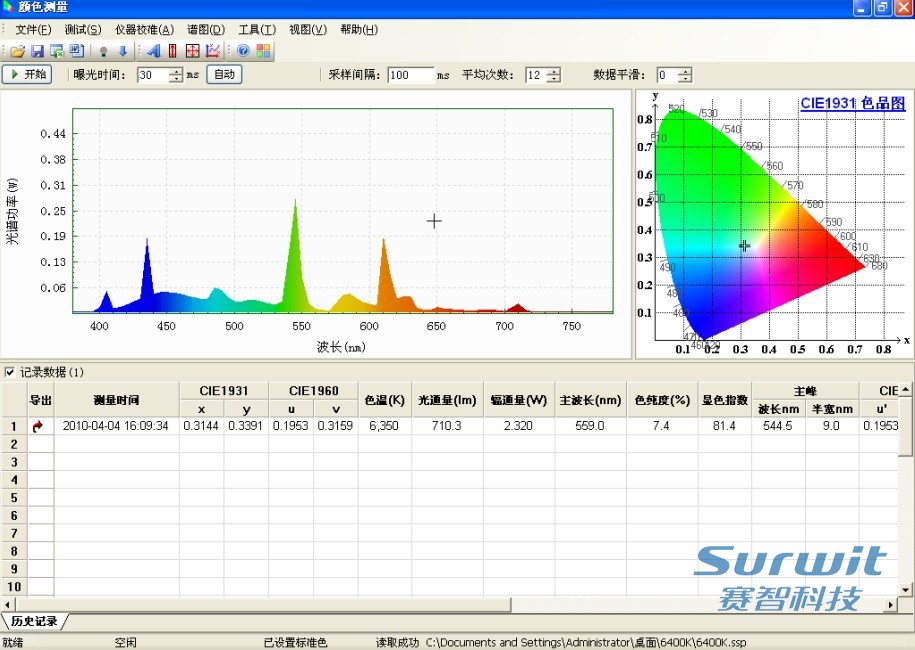Screen dimensions: 915x650
Task: Select the 历史记录 tab
Action: (x=34, y=621)
